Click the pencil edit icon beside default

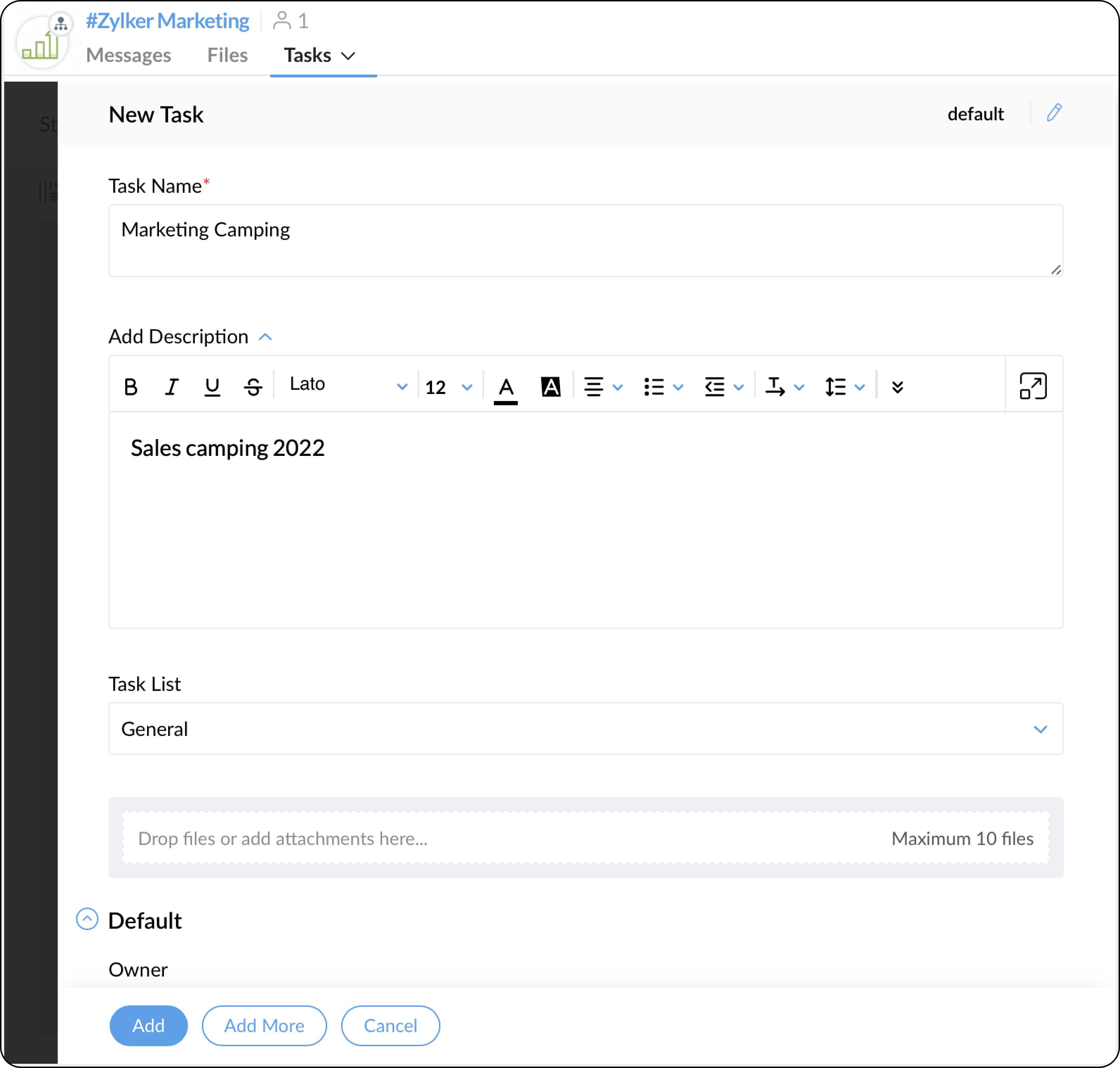pos(1054,113)
